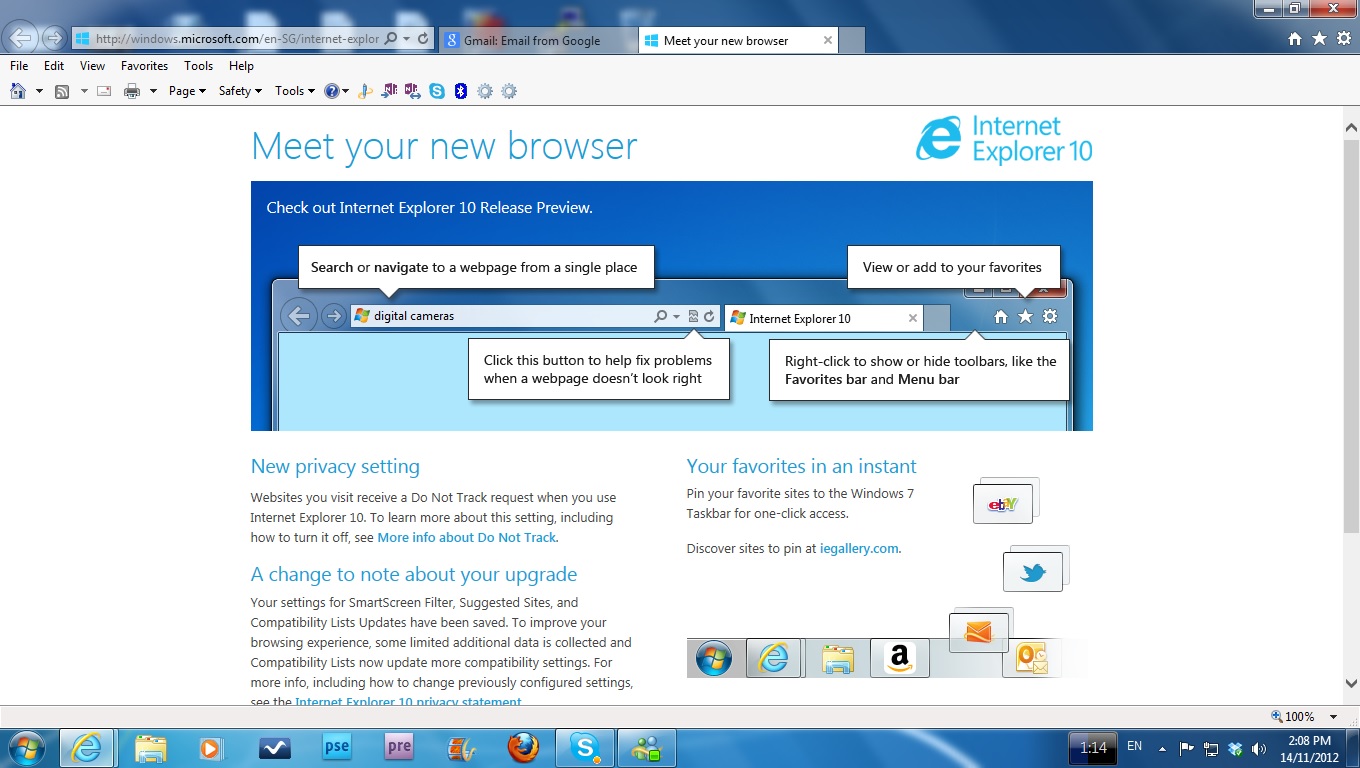Click the address bar URL field

point(236,39)
